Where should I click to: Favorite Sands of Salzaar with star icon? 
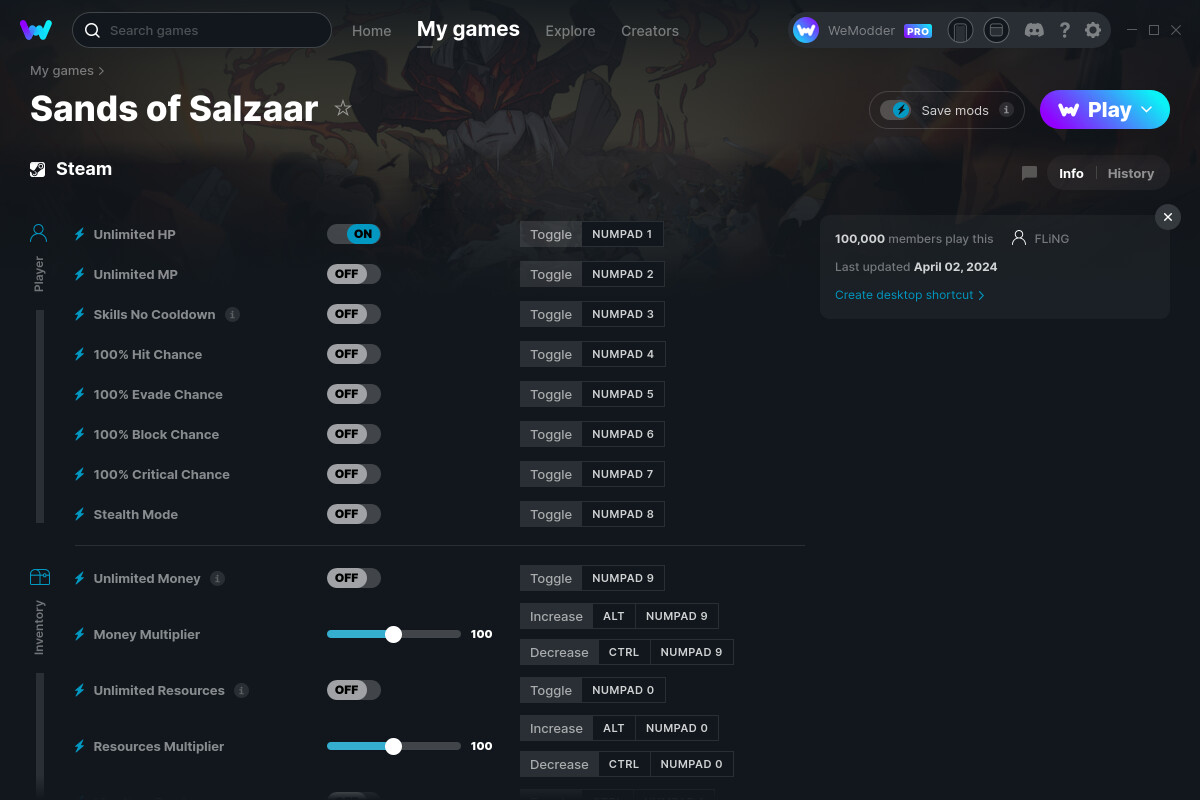[343, 108]
